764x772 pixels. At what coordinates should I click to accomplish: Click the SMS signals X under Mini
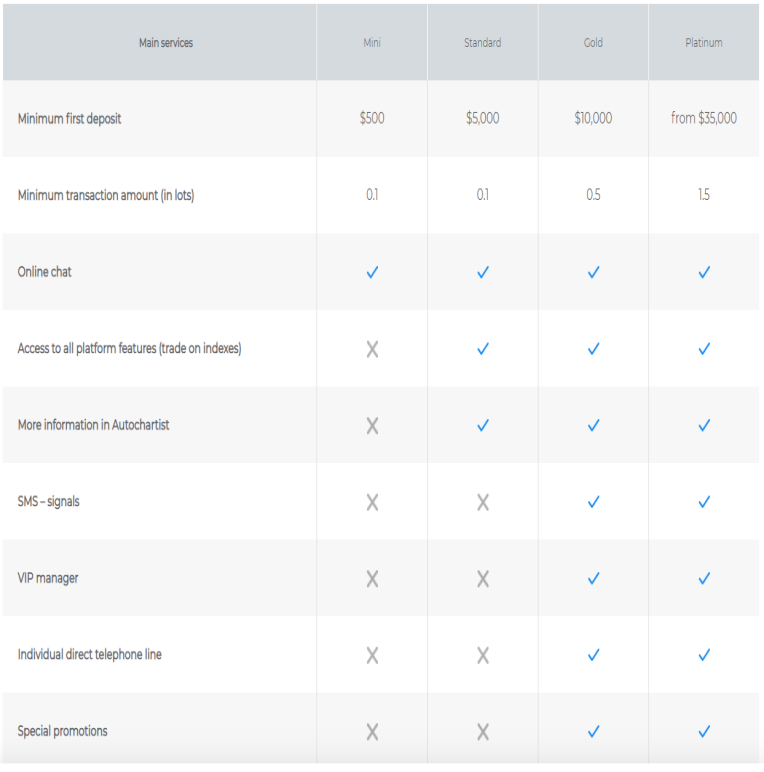[x=372, y=502]
